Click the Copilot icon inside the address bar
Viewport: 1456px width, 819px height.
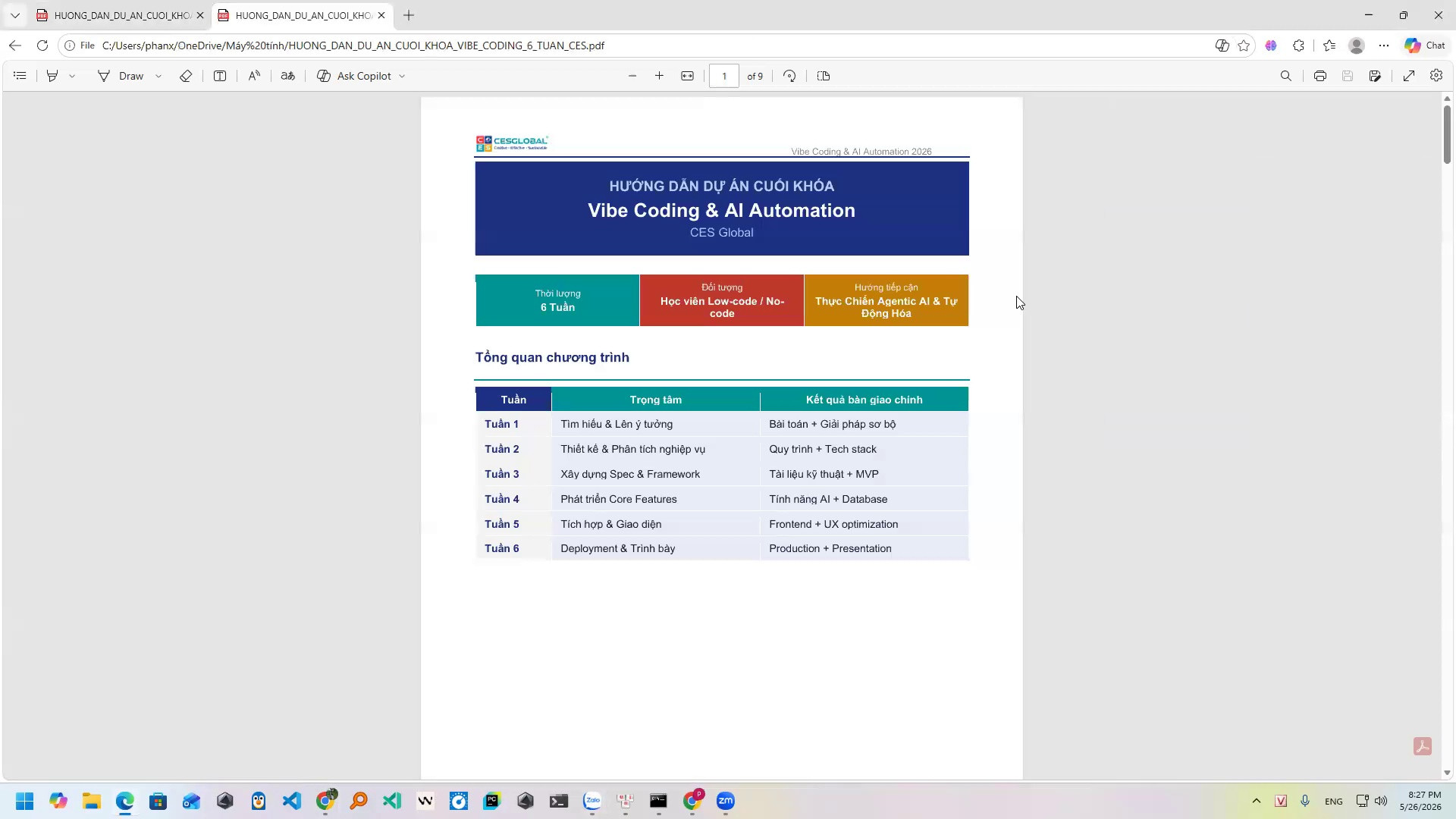pyautogui.click(x=1222, y=45)
